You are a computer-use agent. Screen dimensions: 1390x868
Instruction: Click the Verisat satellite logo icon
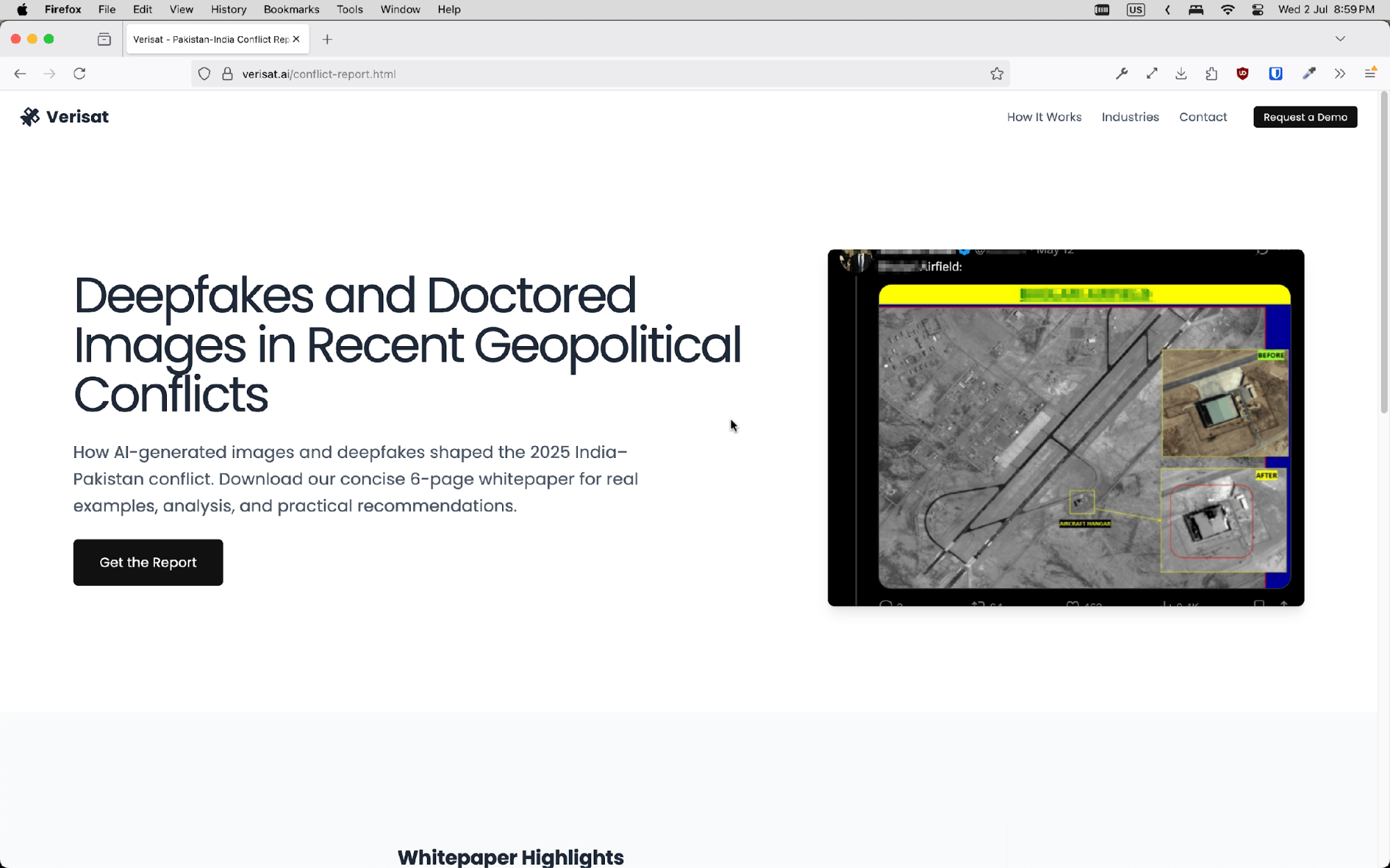pyautogui.click(x=30, y=117)
